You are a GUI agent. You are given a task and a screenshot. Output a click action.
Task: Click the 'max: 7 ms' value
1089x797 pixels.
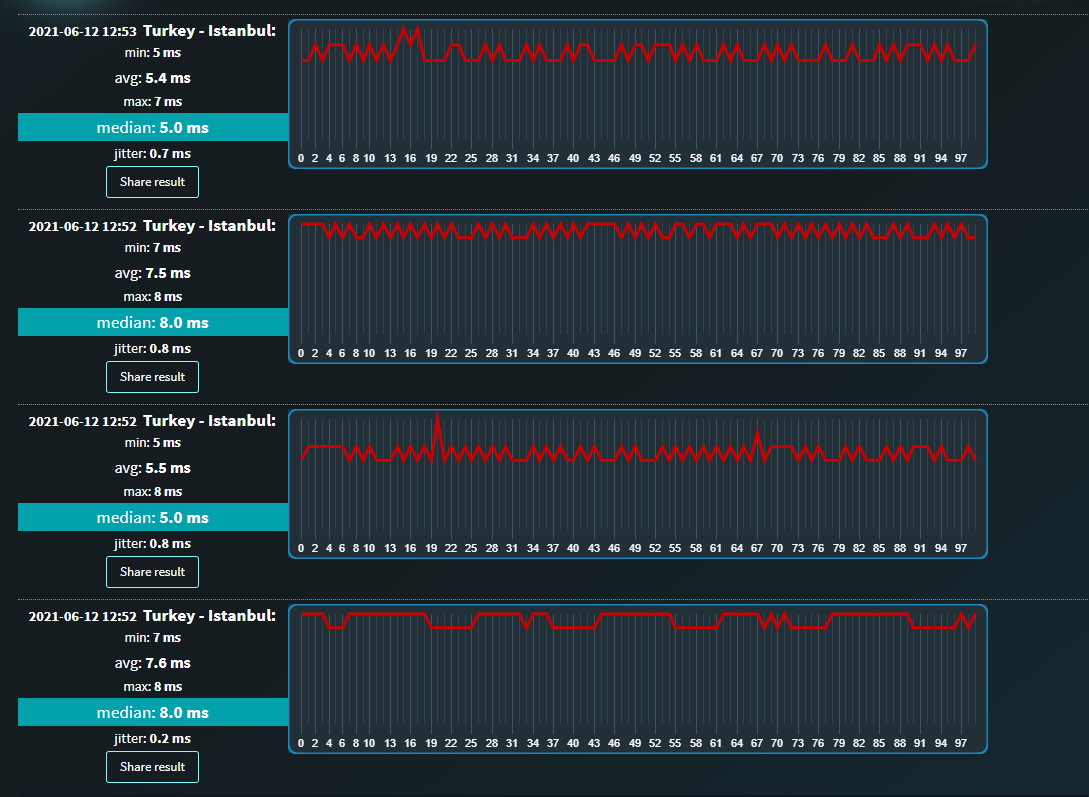[x=153, y=102]
